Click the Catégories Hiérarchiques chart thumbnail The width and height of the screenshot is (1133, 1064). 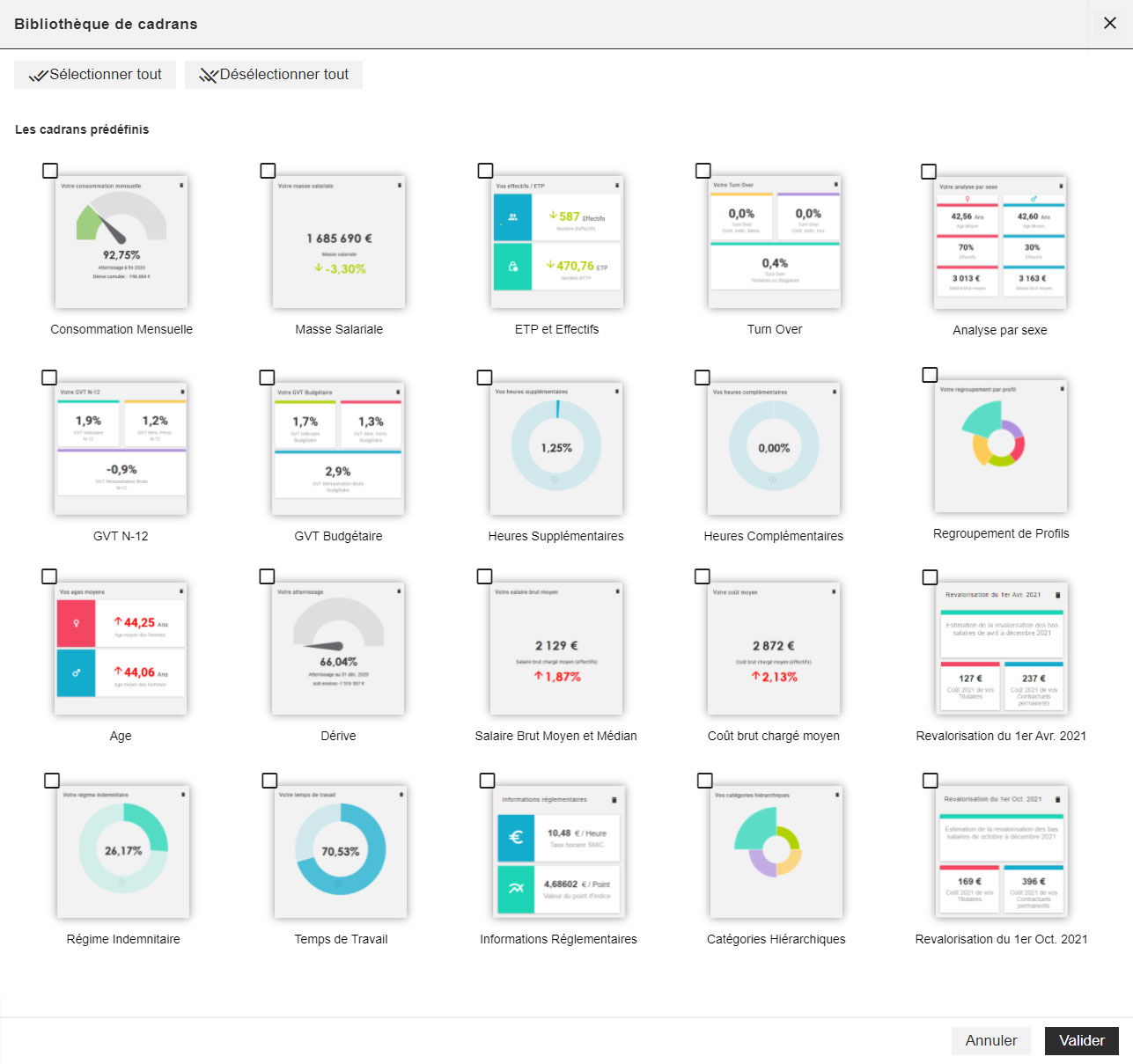click(x=776, y=851)
